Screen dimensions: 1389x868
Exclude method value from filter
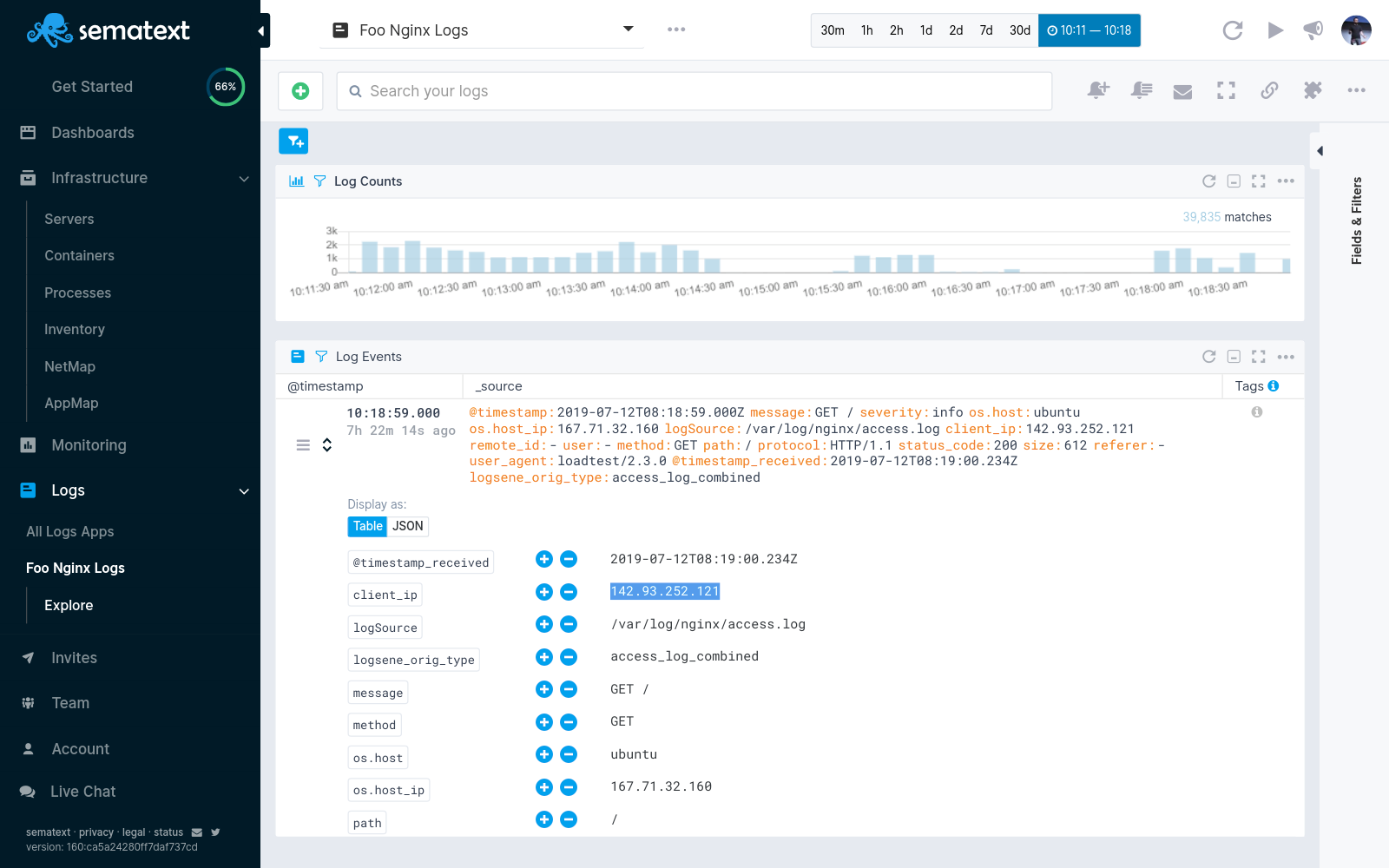569,722
